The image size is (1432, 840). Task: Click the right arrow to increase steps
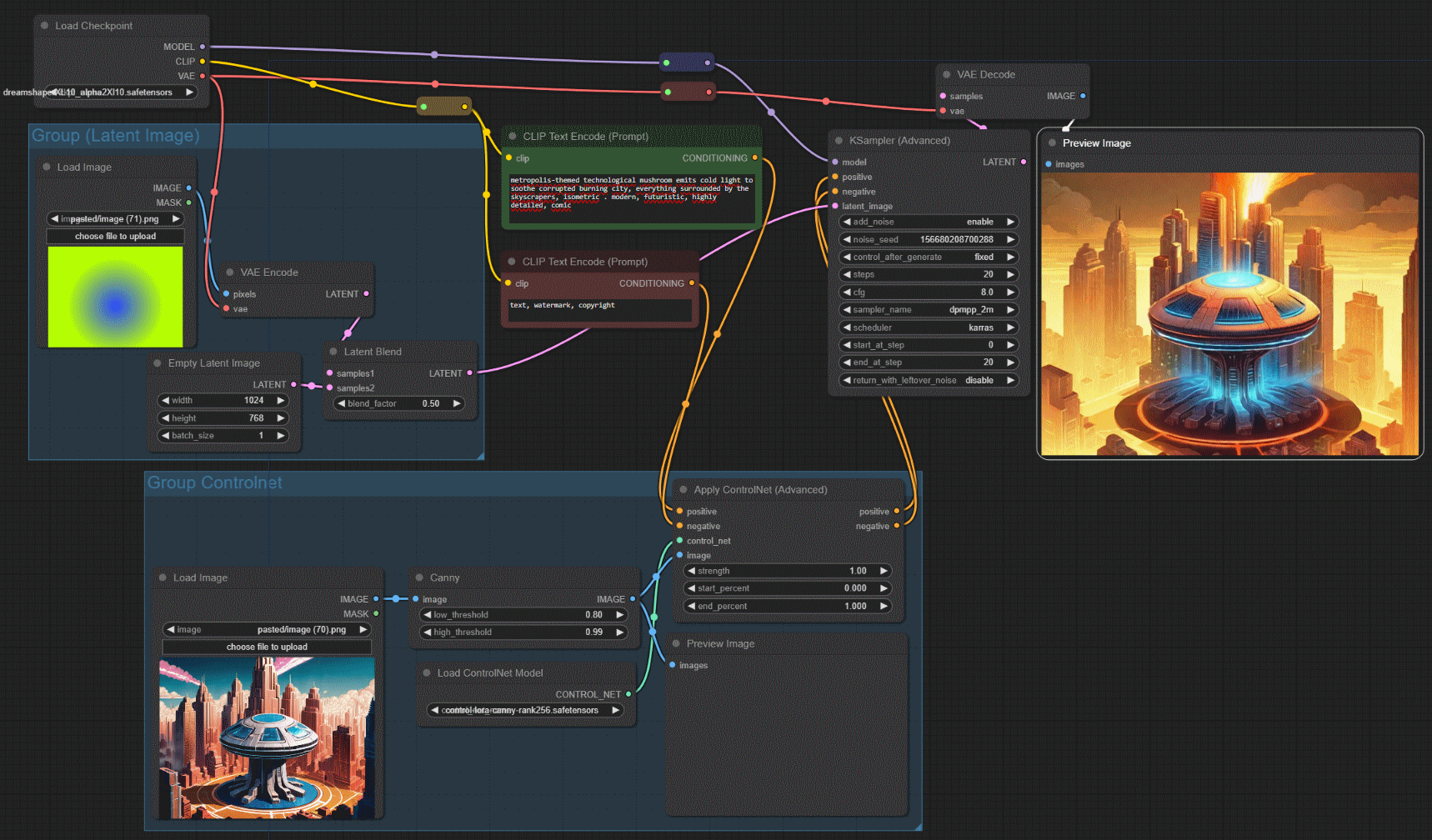1010,274
